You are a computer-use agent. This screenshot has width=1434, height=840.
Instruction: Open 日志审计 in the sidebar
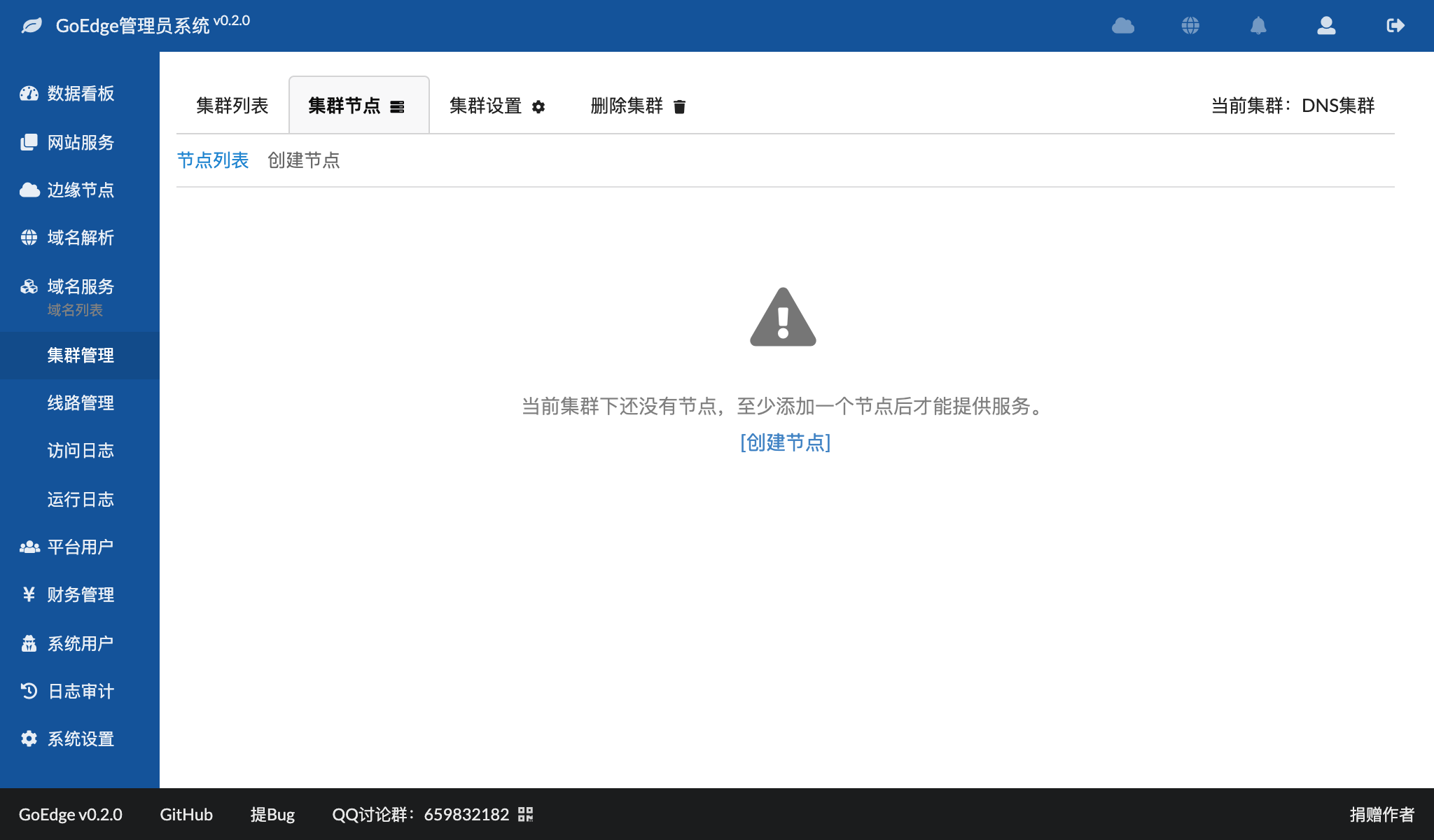(80, 691)
